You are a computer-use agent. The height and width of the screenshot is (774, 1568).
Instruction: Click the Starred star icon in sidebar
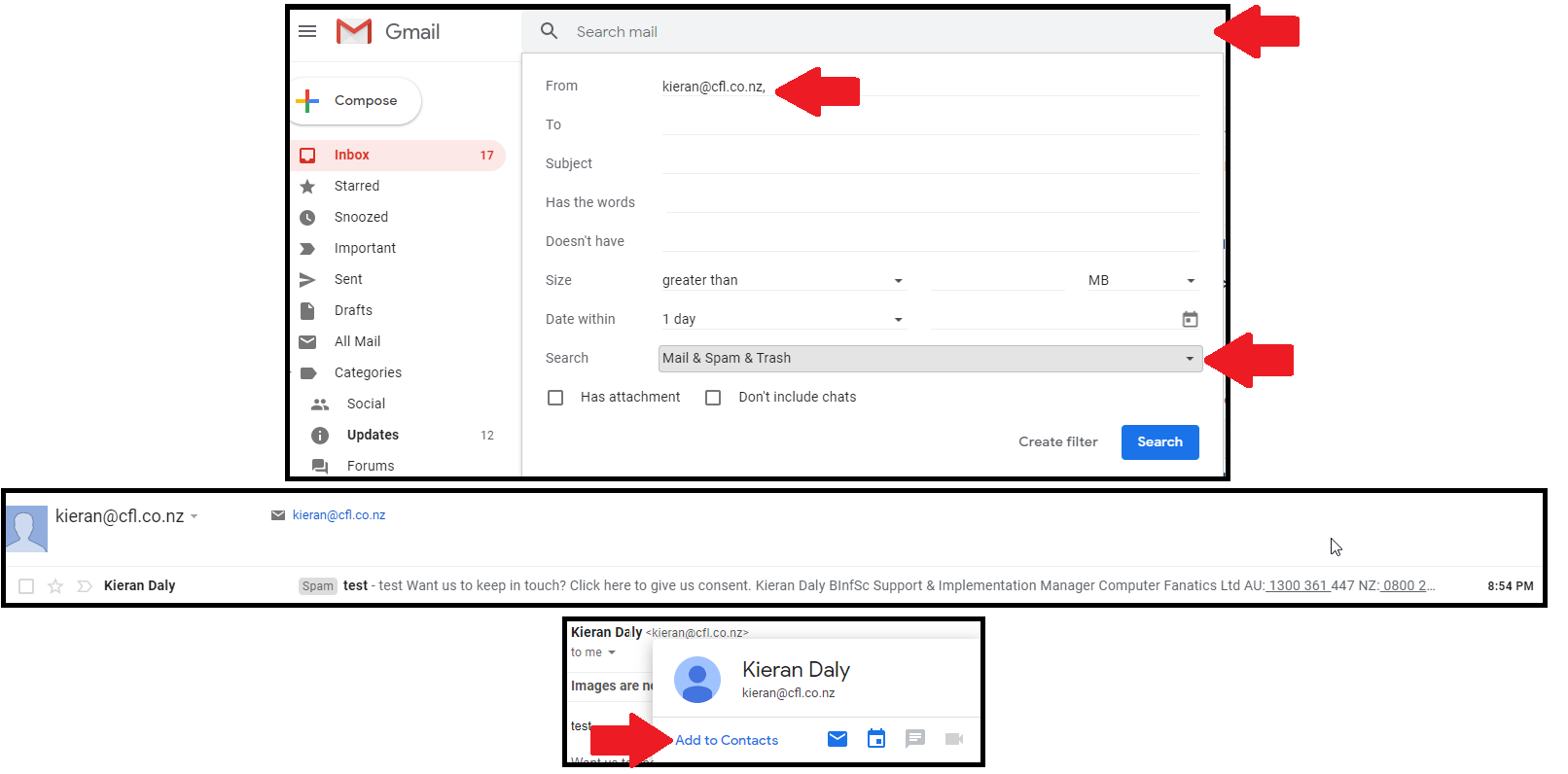[307, 186]
